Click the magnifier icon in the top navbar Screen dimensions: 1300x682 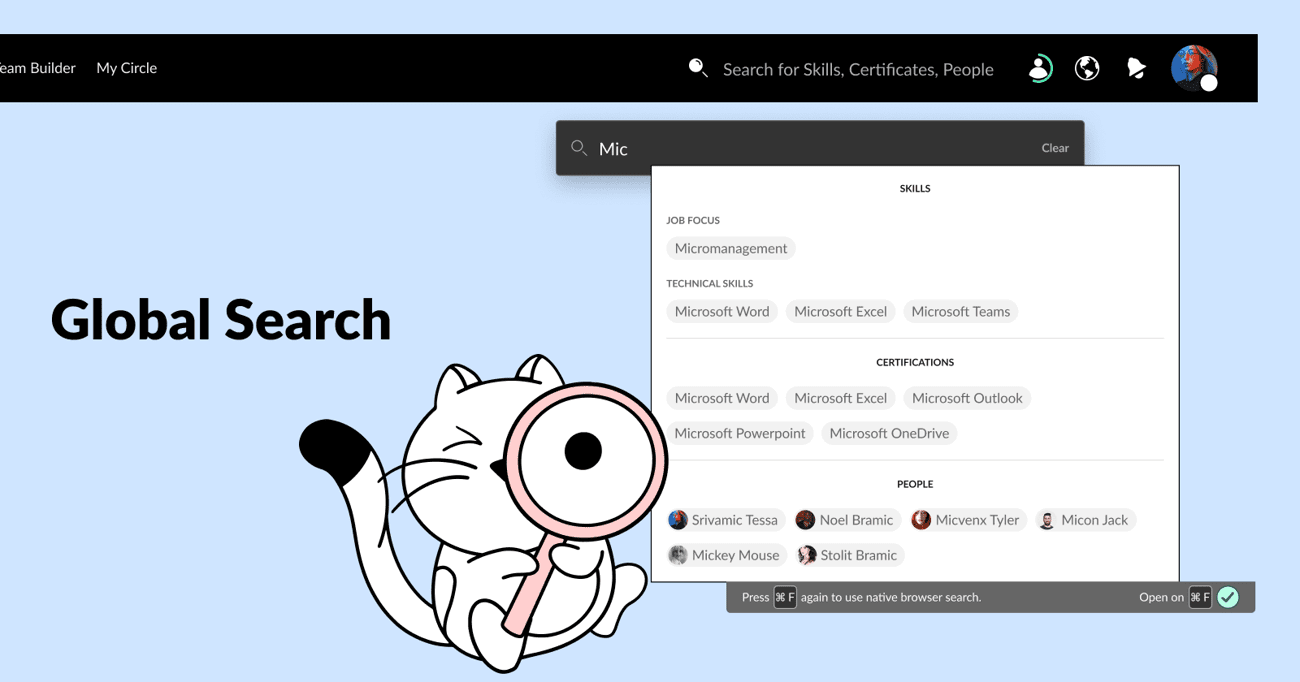pos(698,68)
